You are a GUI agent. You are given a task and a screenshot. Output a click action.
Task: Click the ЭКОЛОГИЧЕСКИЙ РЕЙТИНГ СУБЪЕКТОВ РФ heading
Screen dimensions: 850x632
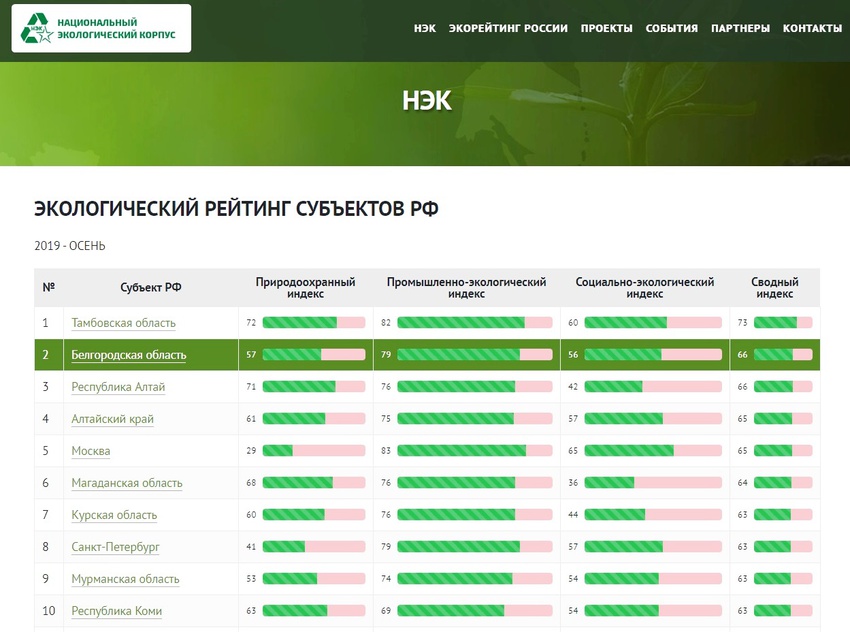tap(236, 209)
